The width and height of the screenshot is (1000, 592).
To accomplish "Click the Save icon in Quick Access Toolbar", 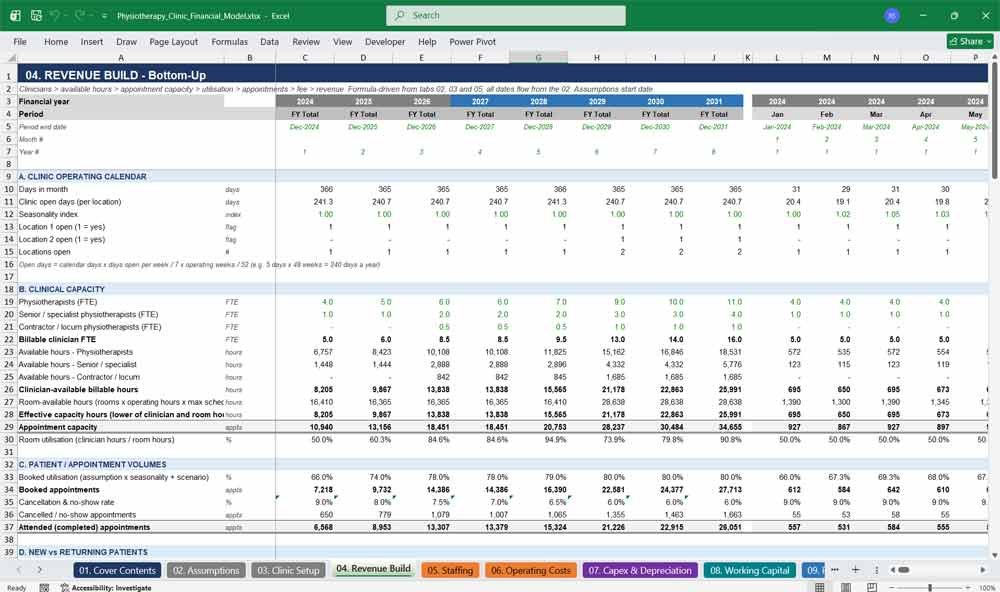I will [x=36, y=15].
